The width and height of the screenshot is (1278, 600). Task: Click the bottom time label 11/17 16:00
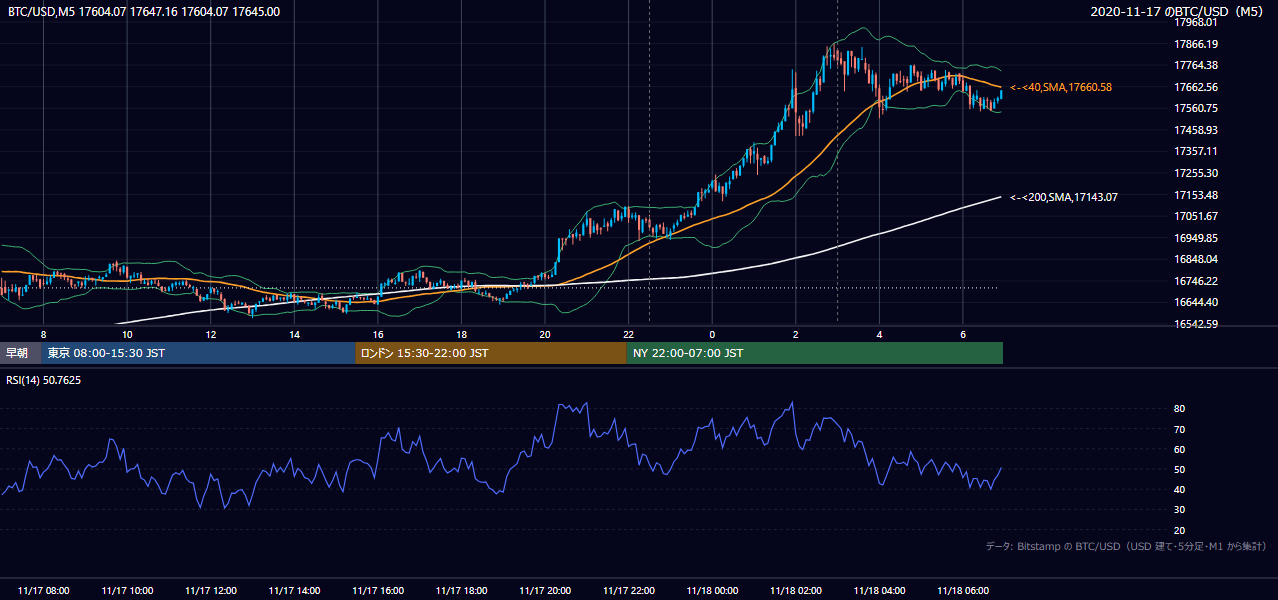(378, 590)
